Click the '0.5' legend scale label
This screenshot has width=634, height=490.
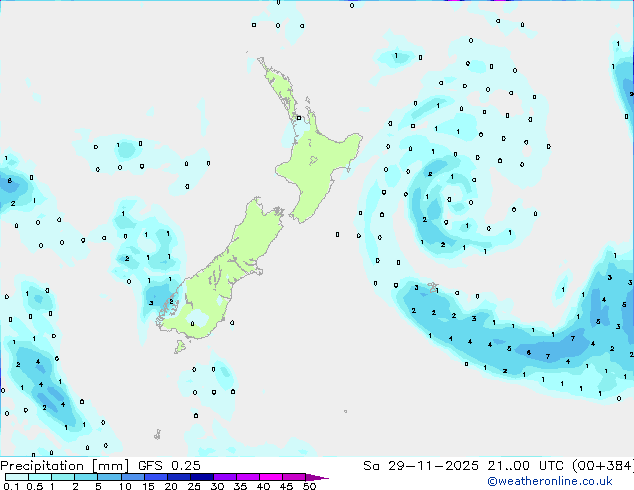pyautogui.click(x=35, y=486)
